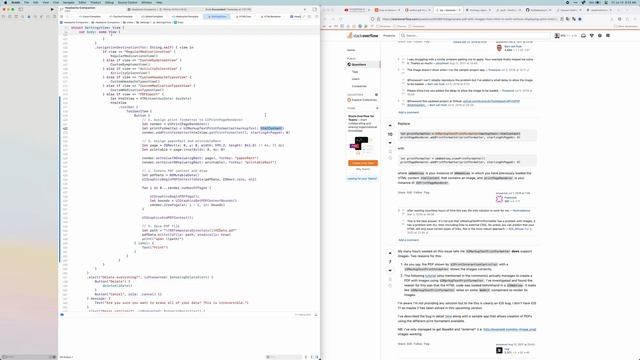The width and height of the screenshot is (640, 360).
Task: Click the highlighted htmlContent token in code
Action: tap(271, 128)
